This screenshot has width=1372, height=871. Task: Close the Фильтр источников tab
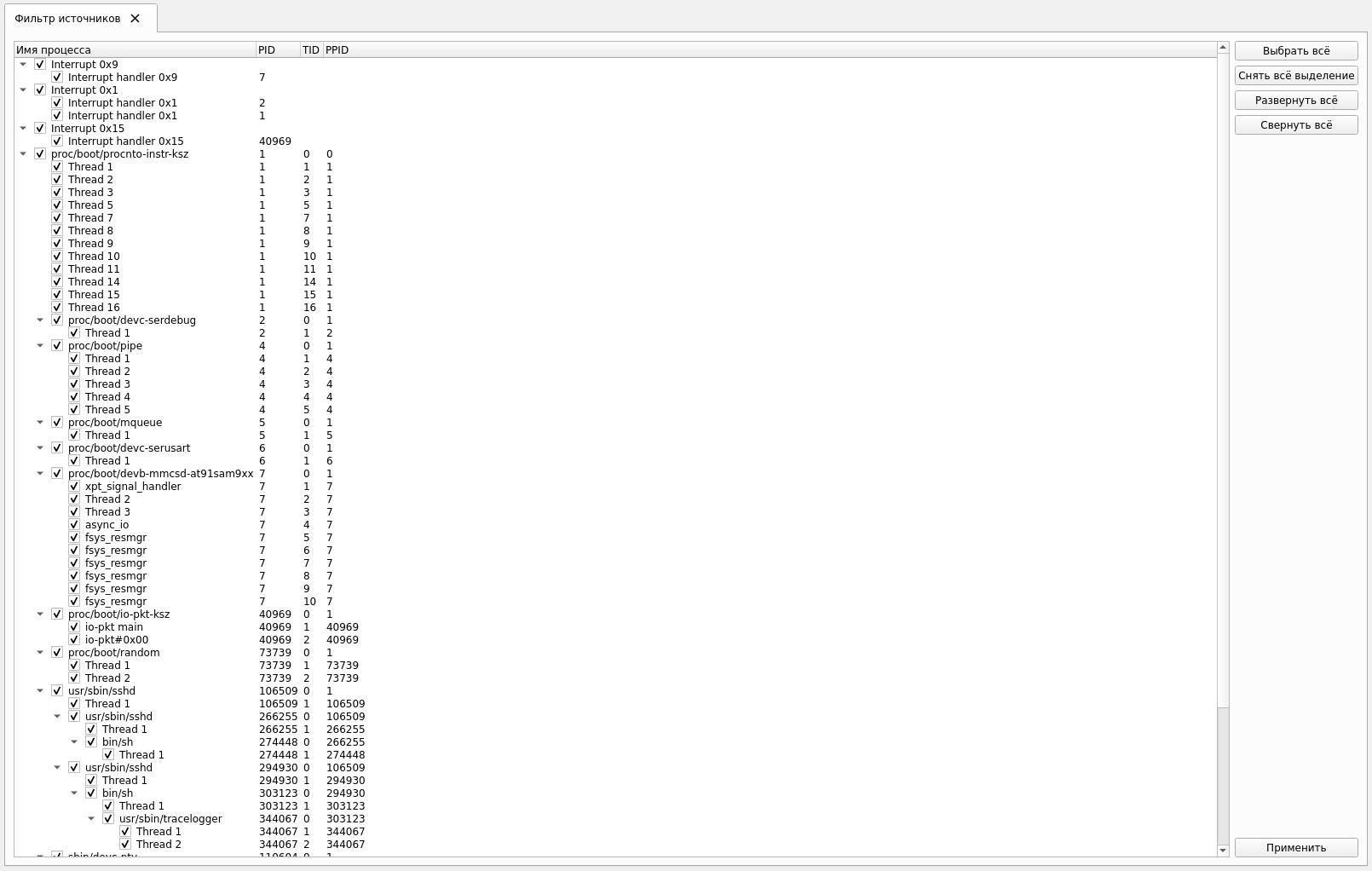(135, 19)
